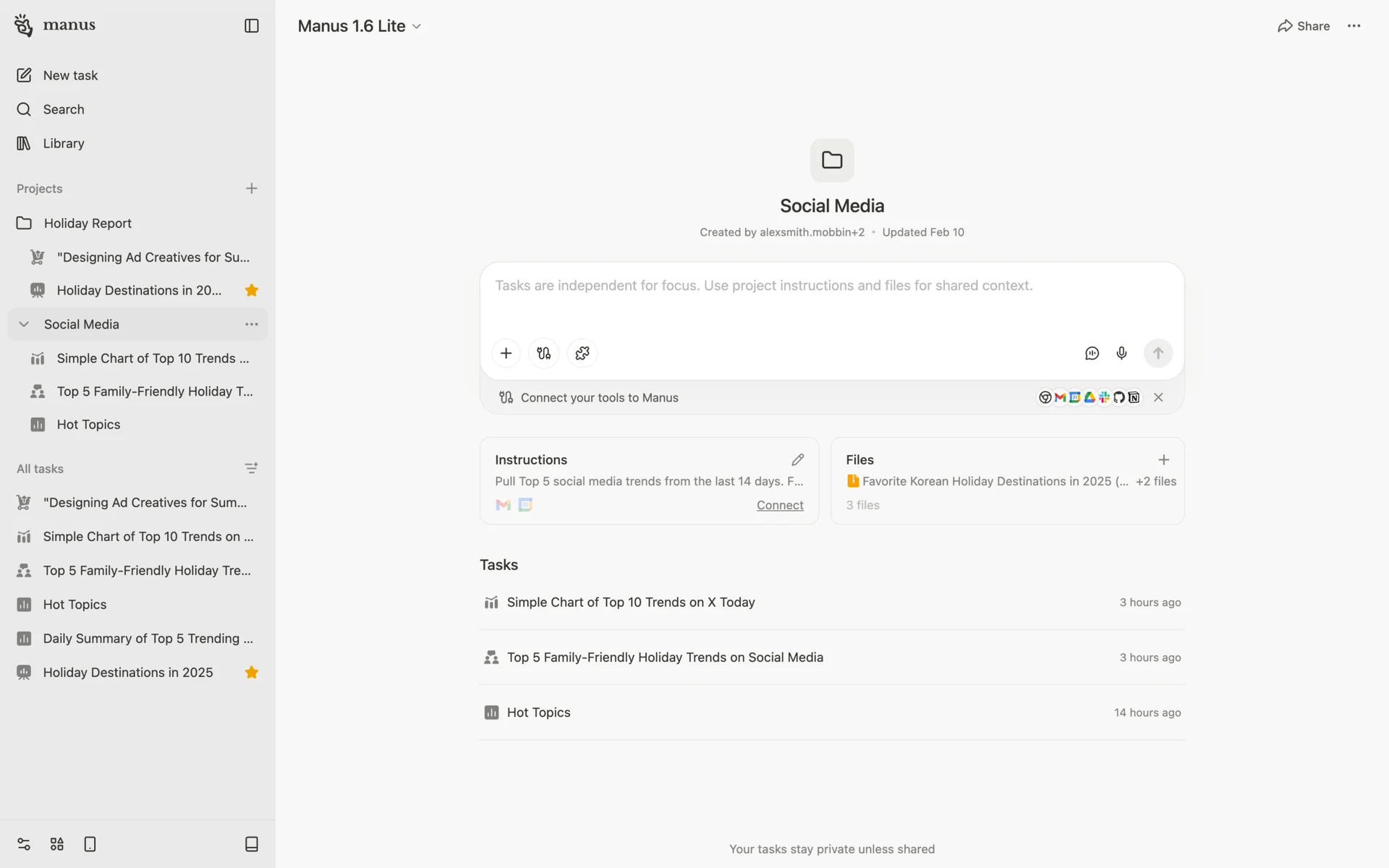Click the plus attachment icon in the prompt box
Image resolution: width=1389 pixels, height=868 pixels.
click(506, 353)
